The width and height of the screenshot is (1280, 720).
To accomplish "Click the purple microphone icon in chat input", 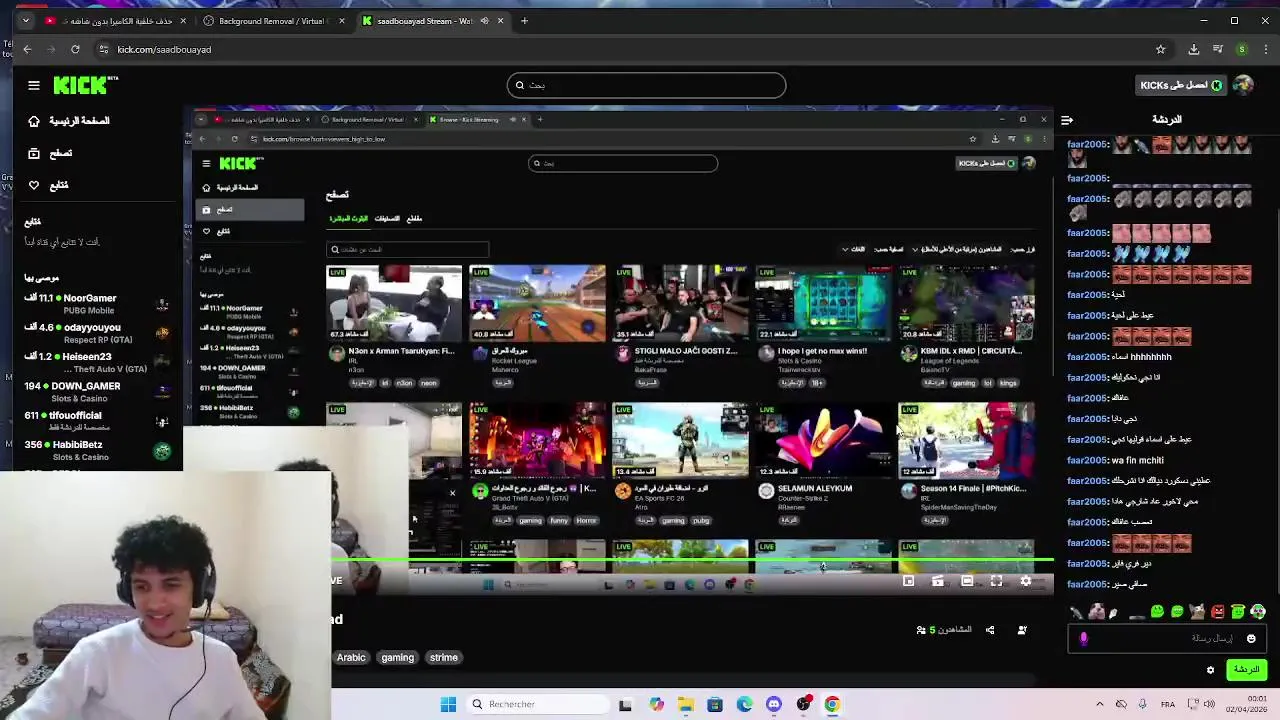I will click(x=1083, y=638).
